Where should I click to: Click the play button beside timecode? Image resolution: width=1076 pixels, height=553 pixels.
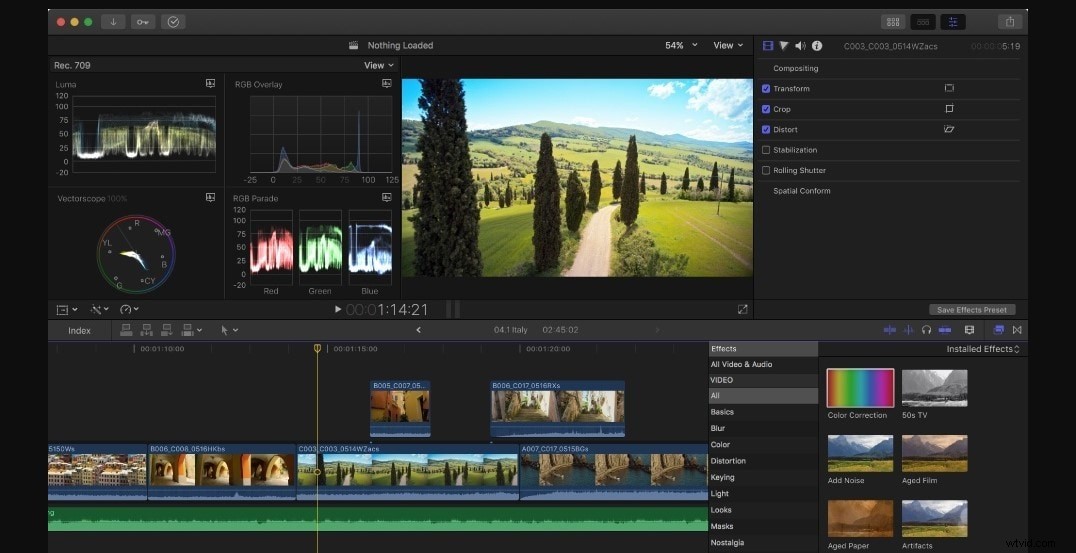[x=338, y=309]
